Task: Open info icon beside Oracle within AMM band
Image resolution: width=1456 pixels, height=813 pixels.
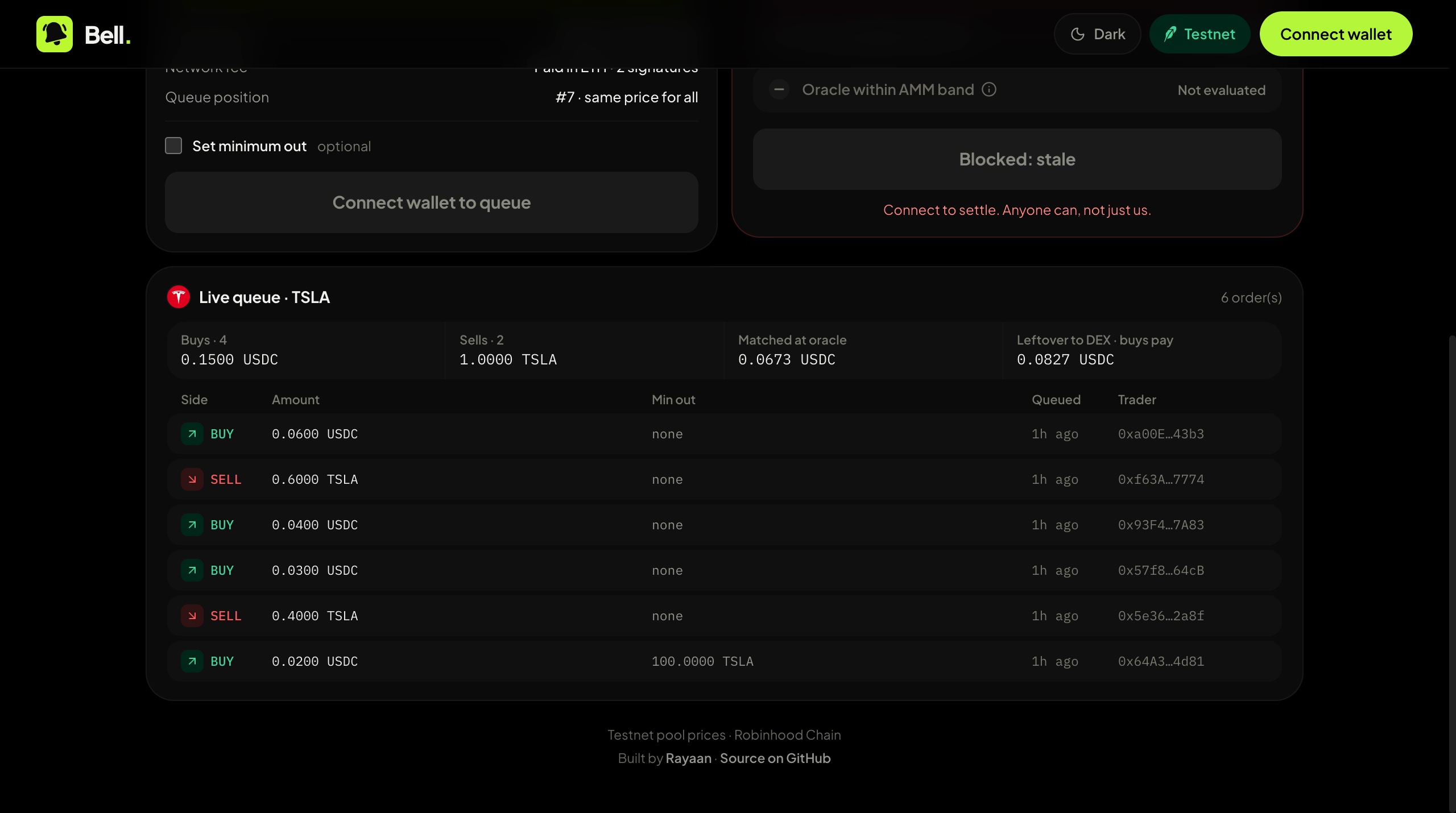Action: coord(989,89)
